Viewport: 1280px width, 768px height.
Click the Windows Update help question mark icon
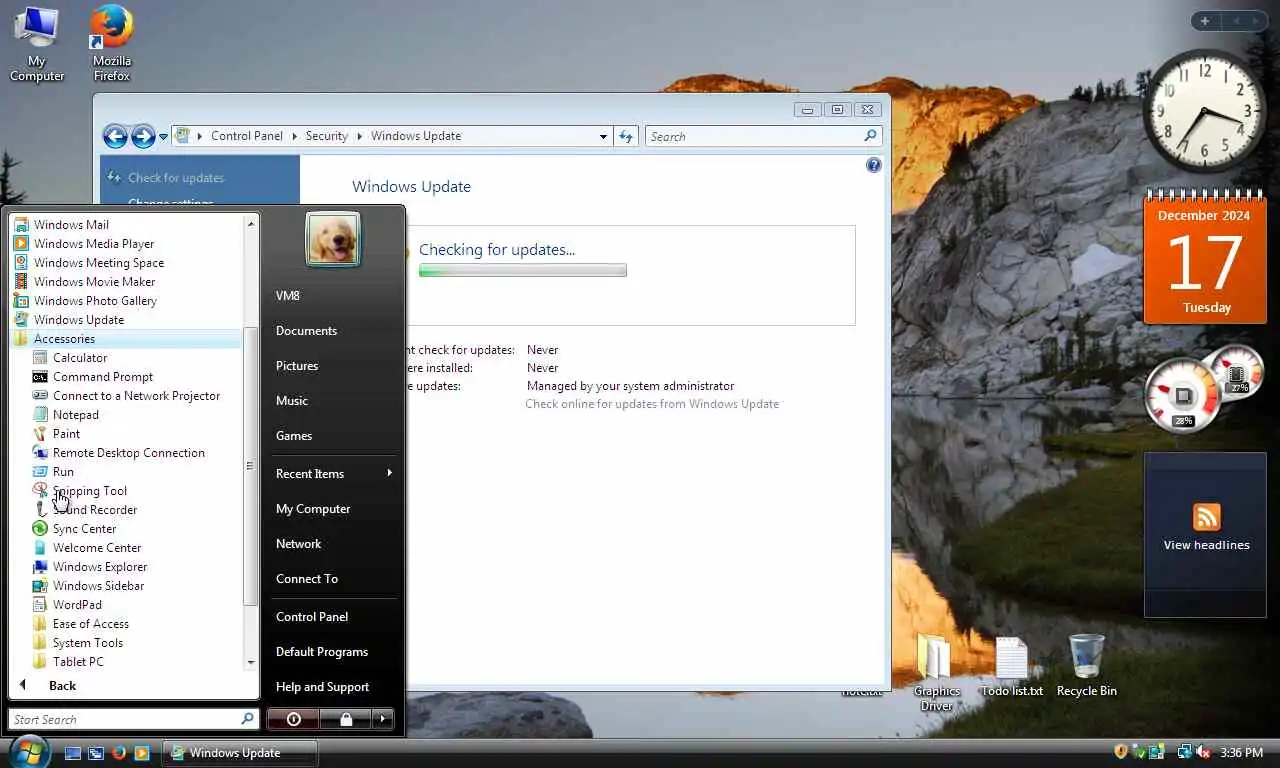874,165
